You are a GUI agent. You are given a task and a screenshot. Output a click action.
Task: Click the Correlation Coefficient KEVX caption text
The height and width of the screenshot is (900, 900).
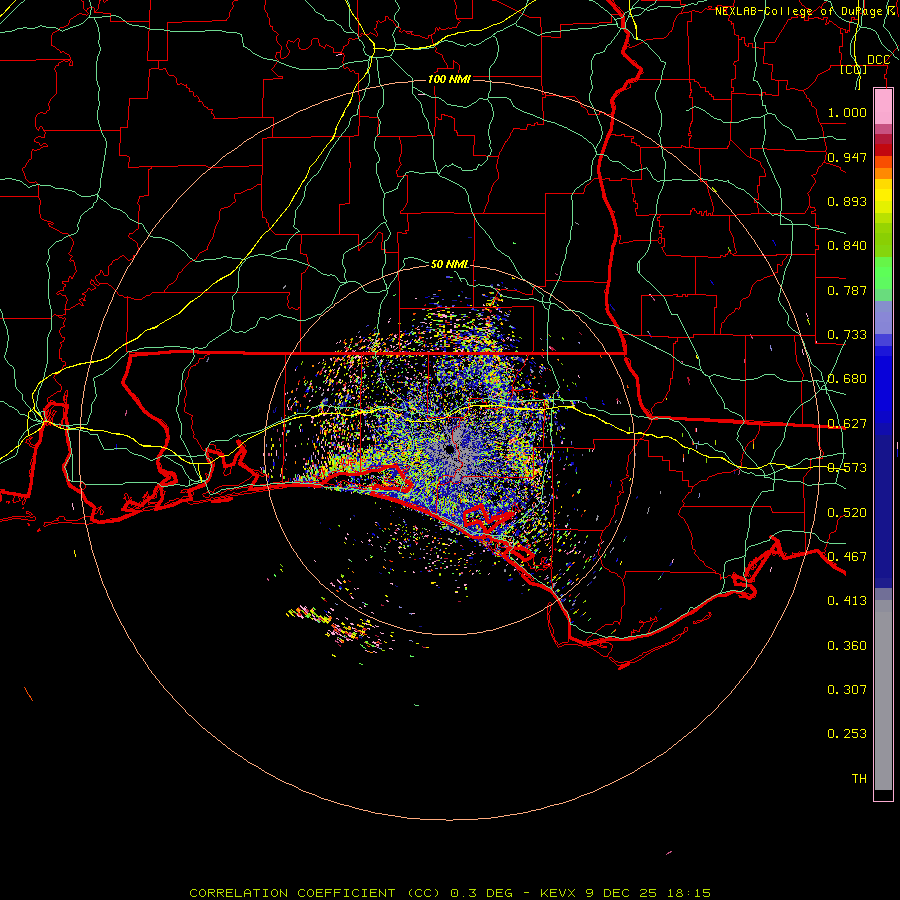(450, 893)
